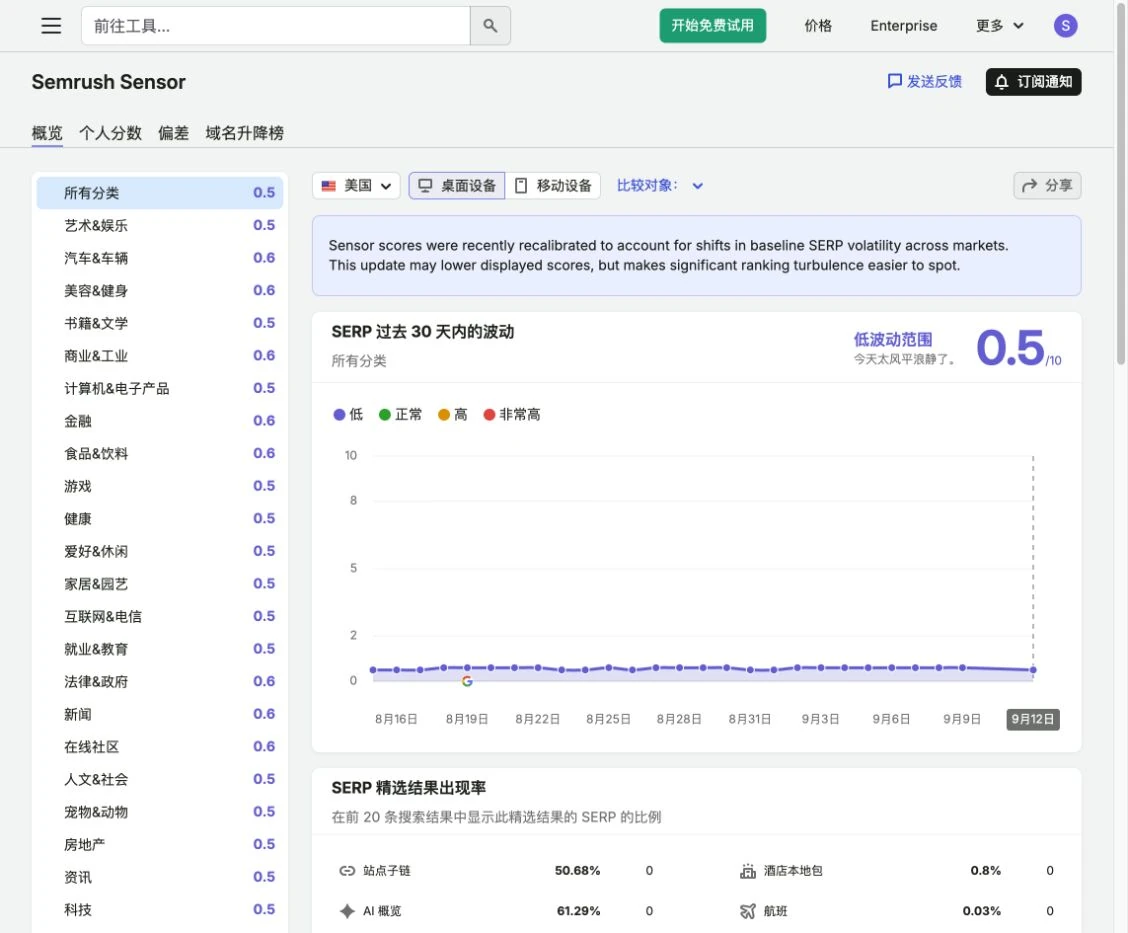Screen dimensions: 1128x933
Task: Open the 美国 country dropdown
Action: tap(356, 186)
